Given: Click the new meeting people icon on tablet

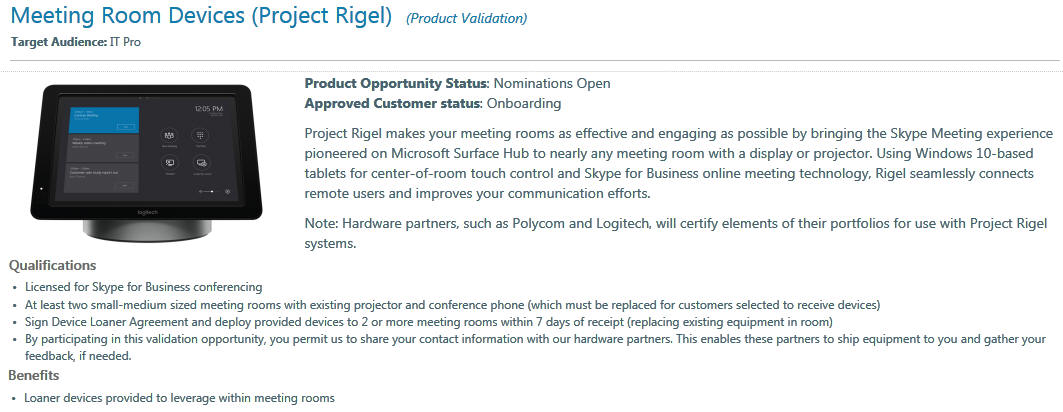Looking at the screenshot, I should (x=169, y=136).
